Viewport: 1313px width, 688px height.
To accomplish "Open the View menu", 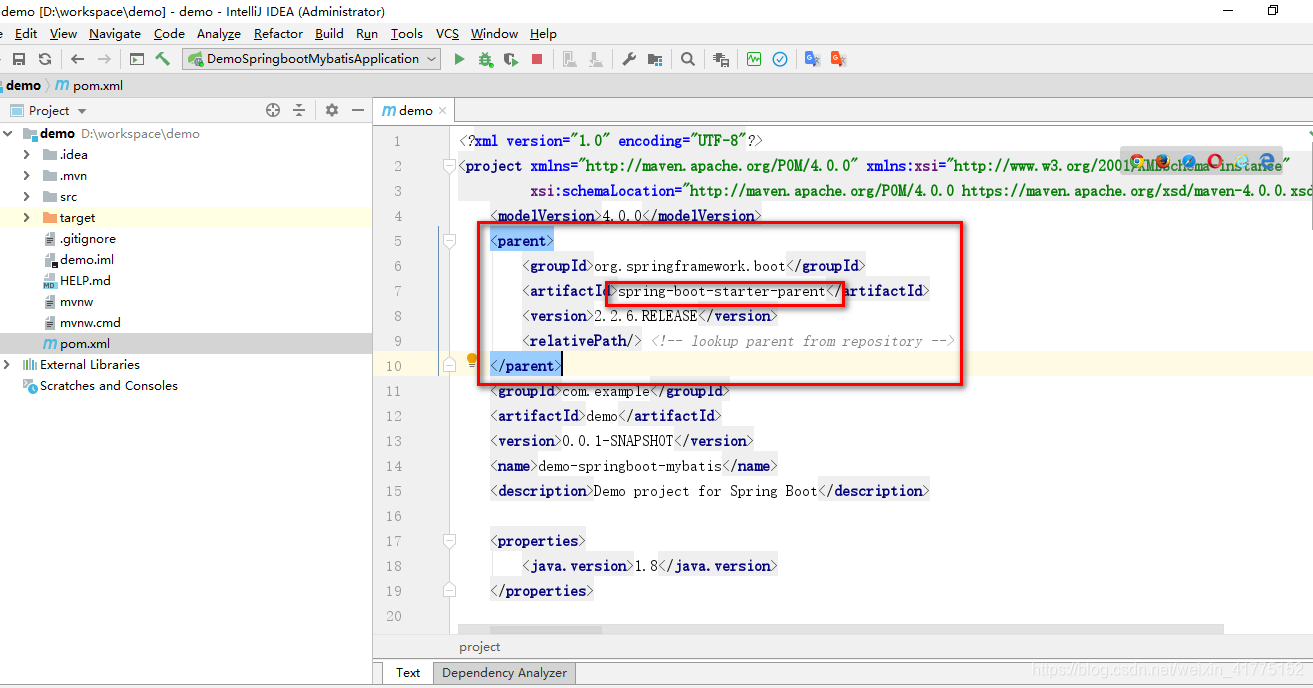I will pyautogui.click(x=63, y=33).
